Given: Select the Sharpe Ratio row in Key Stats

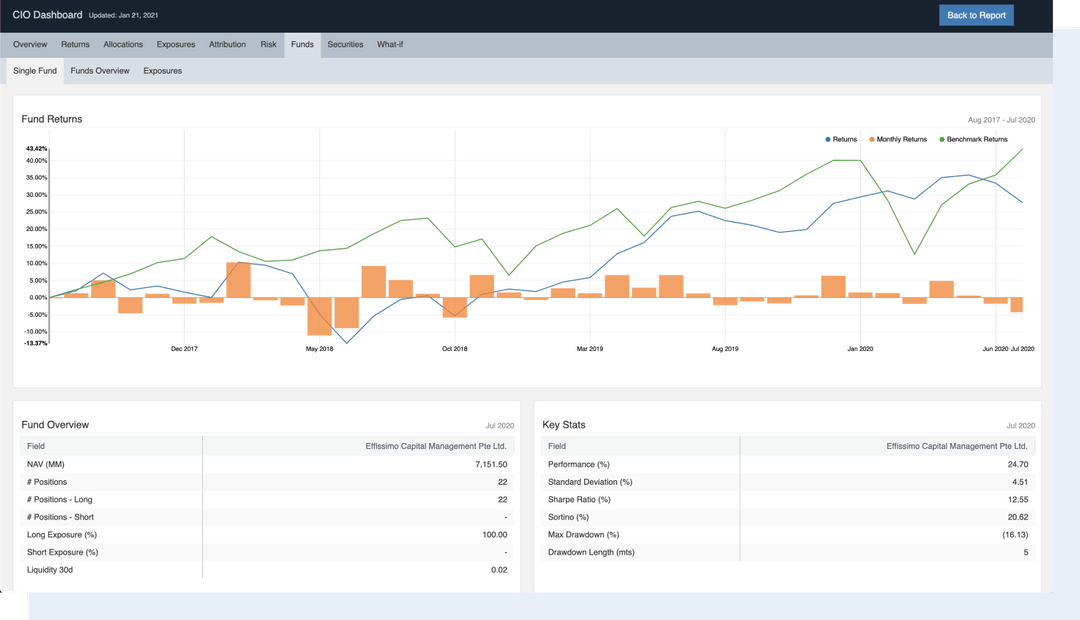Looking at the screenshot, I should tap(790, 499).
